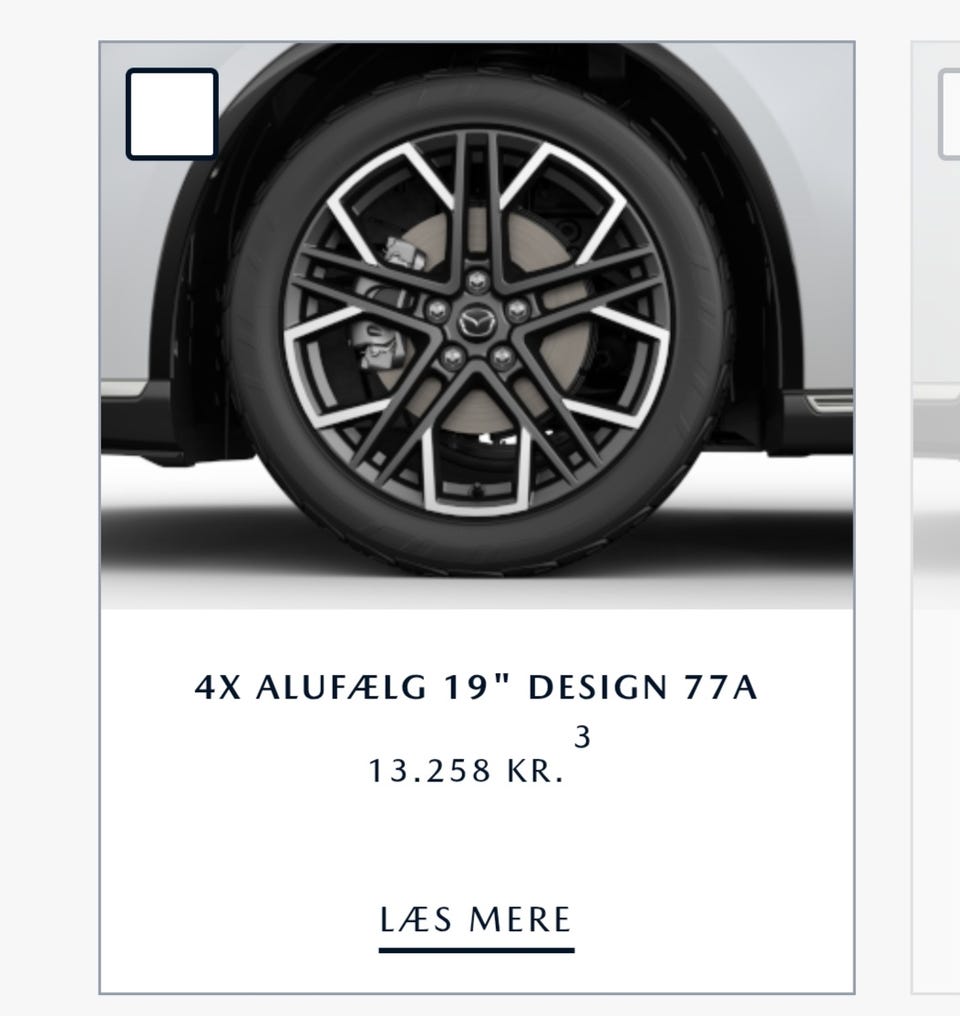The image size is (960, 1016).
Task: Click the top lug nut above the Mazda logo
Action: tap(477, 281)
